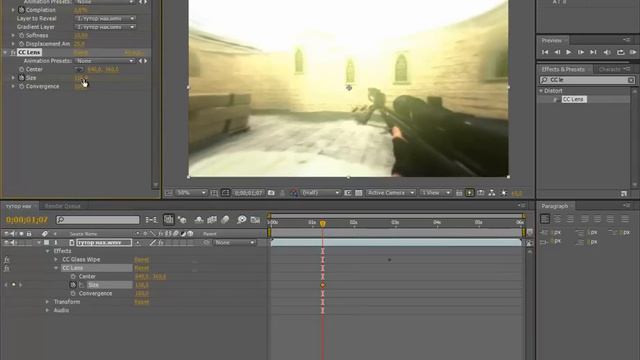Click the timeline current time display
Image resolution: width=640 pixels, height=360 pixels.
pyautogui.click(x=27, y=220)
